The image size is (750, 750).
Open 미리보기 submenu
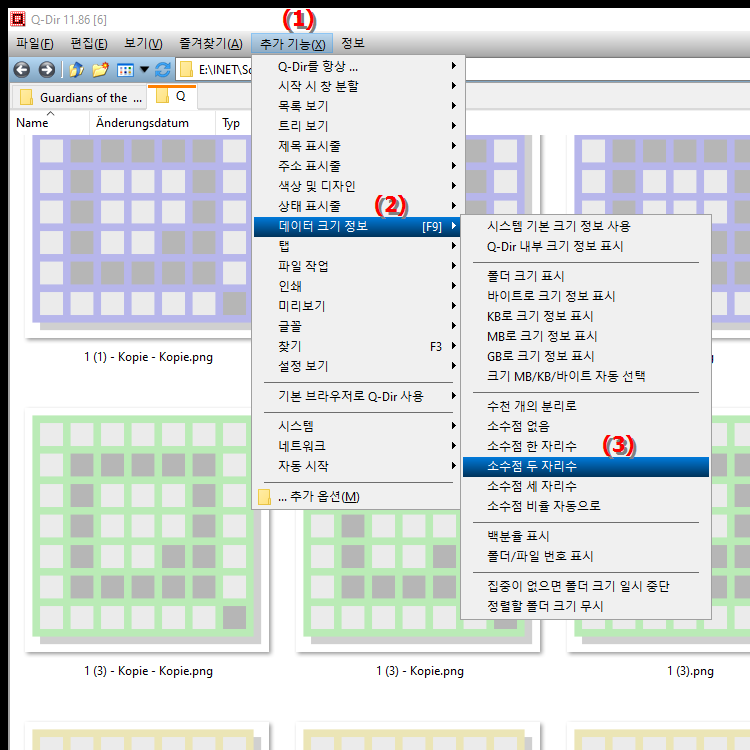[356, 306]
